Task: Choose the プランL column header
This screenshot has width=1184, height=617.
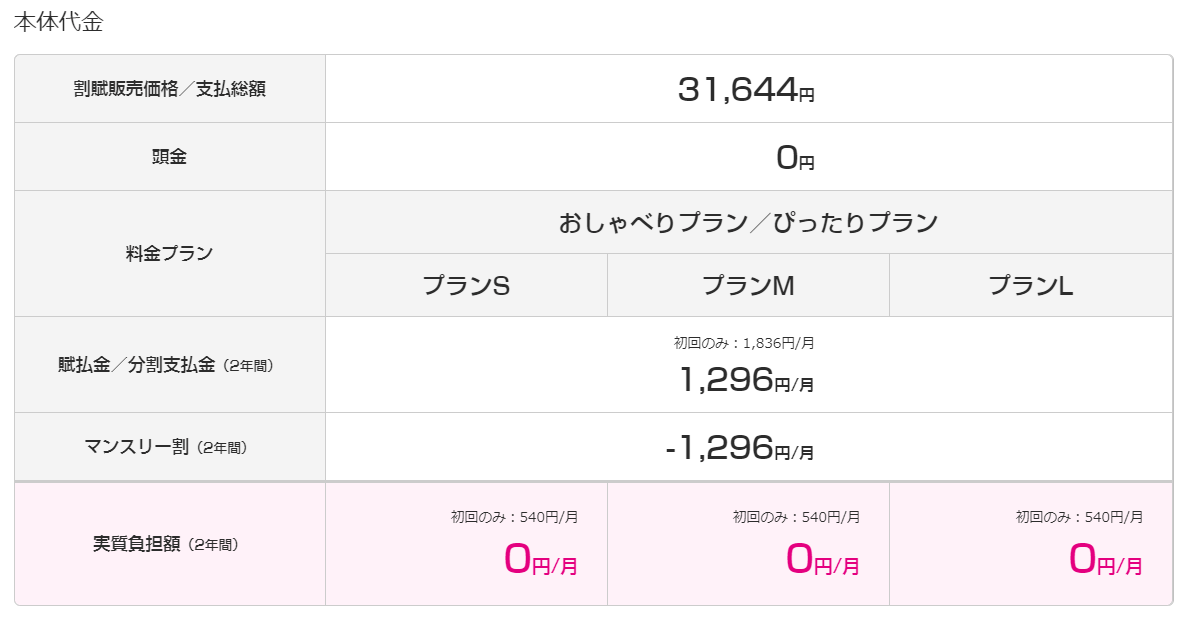Action: click(1031, 285)
